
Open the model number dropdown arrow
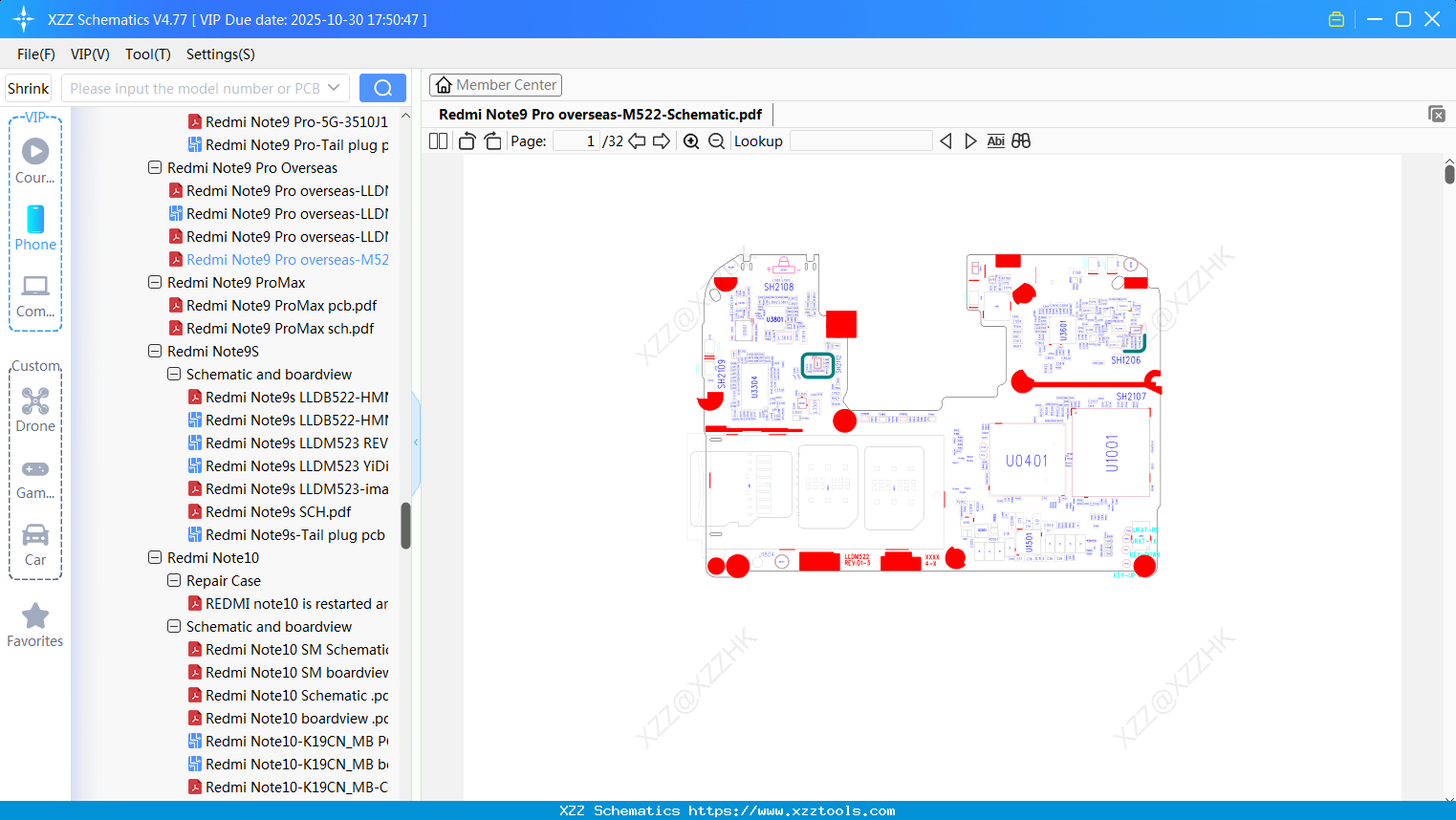[334, 88]
